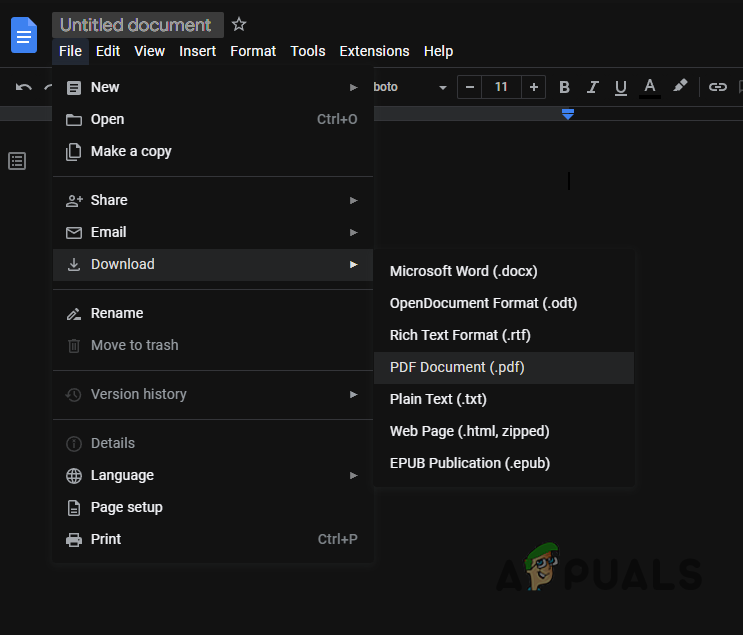The height and width of the screenshot is (635, 743).
Task: Expand the Share submenu arrow
Action: click(353, 200)
